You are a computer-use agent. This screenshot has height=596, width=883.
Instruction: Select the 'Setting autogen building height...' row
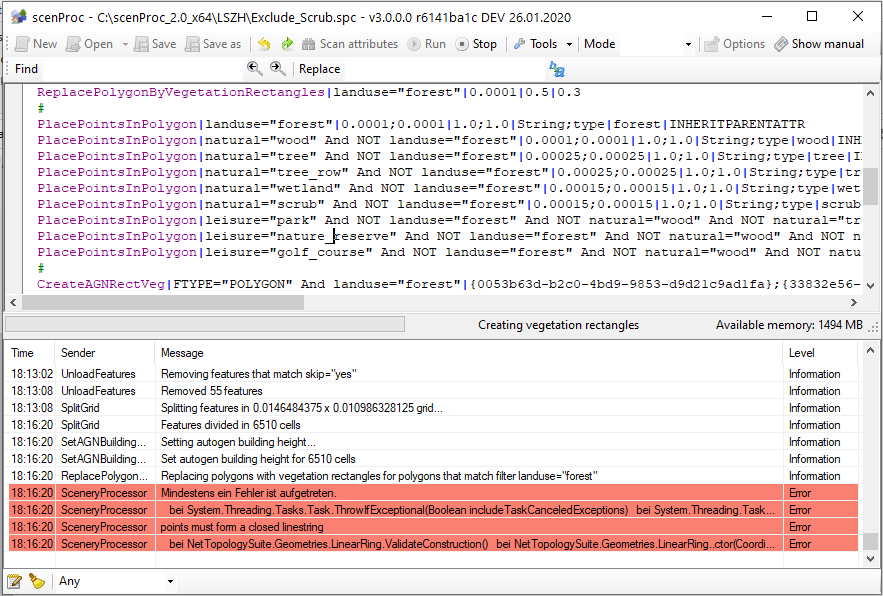click(x=434, y=442)
